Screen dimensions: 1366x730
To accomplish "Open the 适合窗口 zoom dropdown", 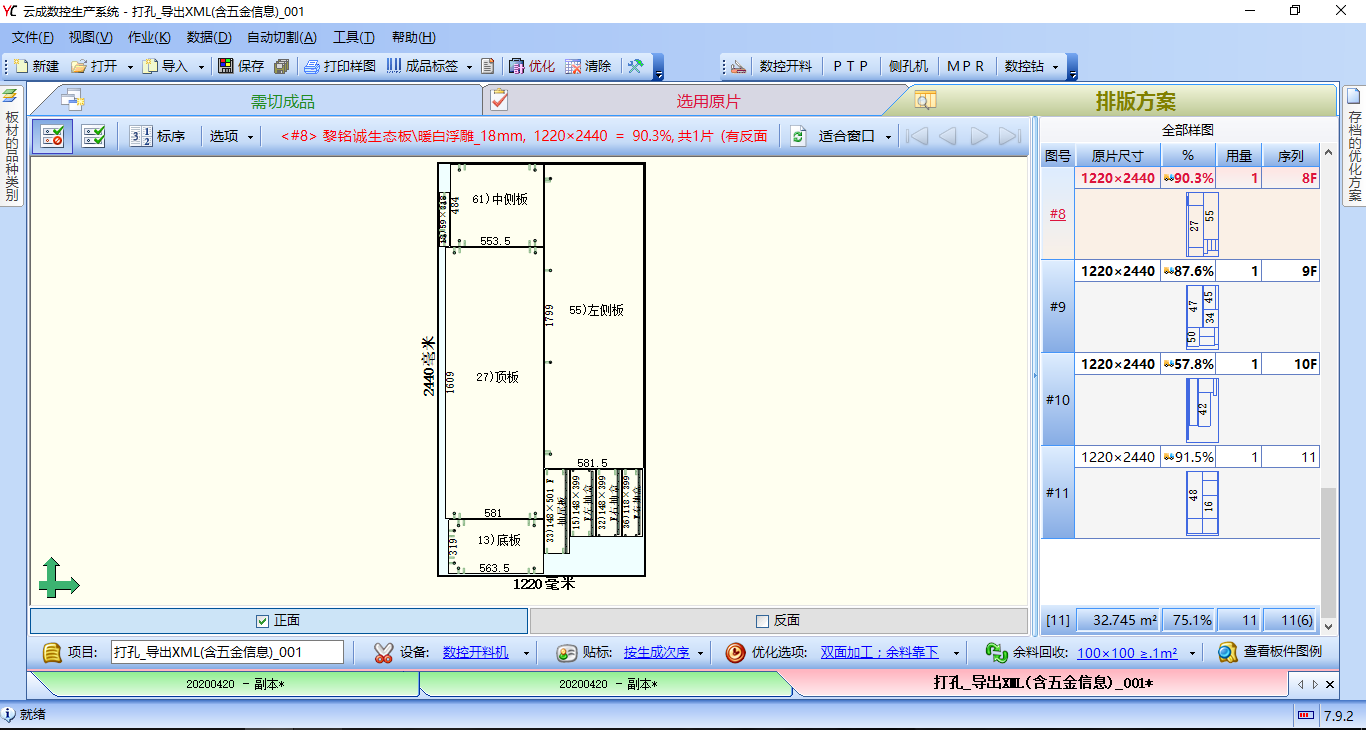I will click(x=888, y=137).
